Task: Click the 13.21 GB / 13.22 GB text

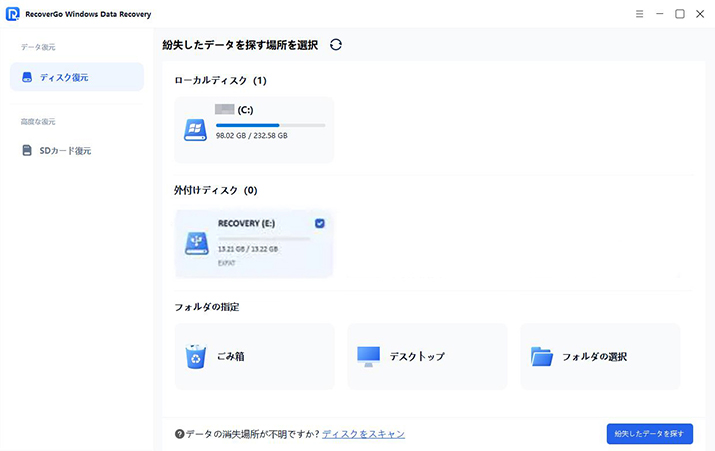Action: coord(248,249)
